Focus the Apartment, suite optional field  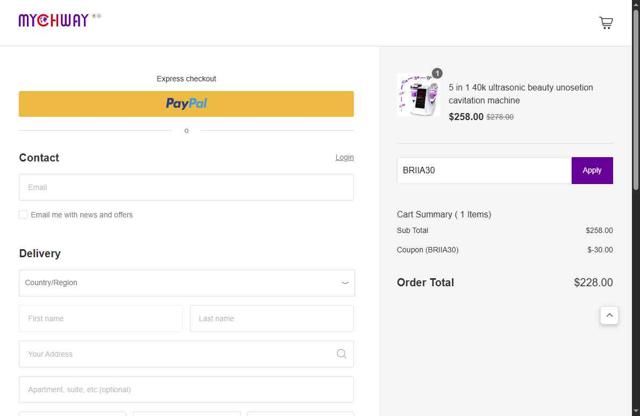click(186, 389)
